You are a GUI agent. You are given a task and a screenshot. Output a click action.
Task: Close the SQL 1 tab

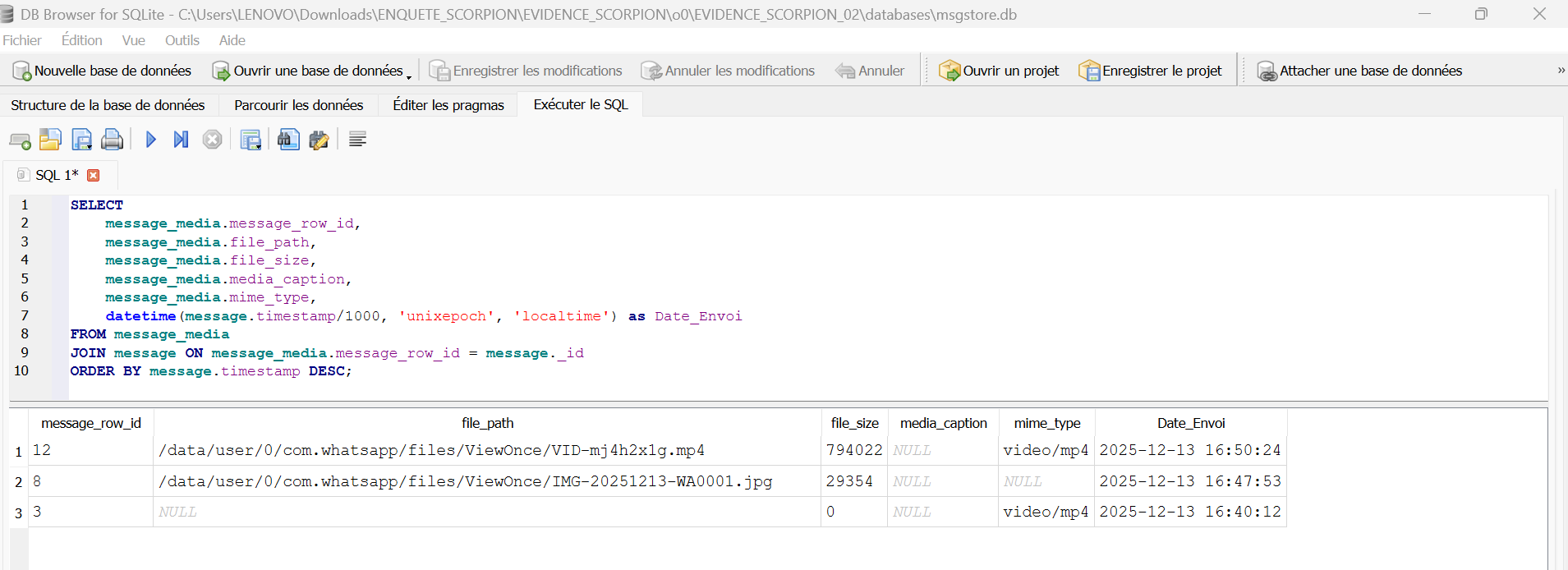click(94, 175)
